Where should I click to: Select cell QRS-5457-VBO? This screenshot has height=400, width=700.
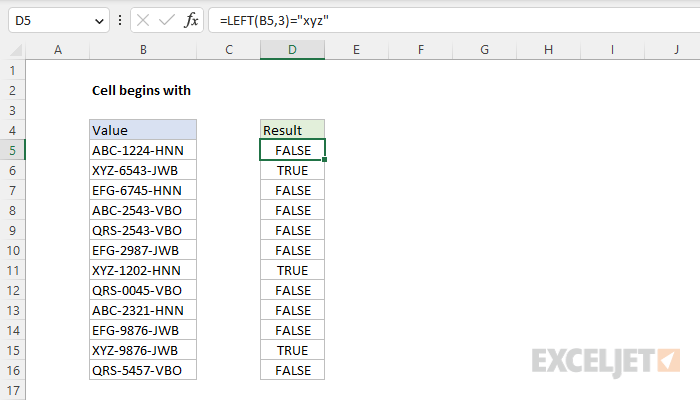pos(143,370)
